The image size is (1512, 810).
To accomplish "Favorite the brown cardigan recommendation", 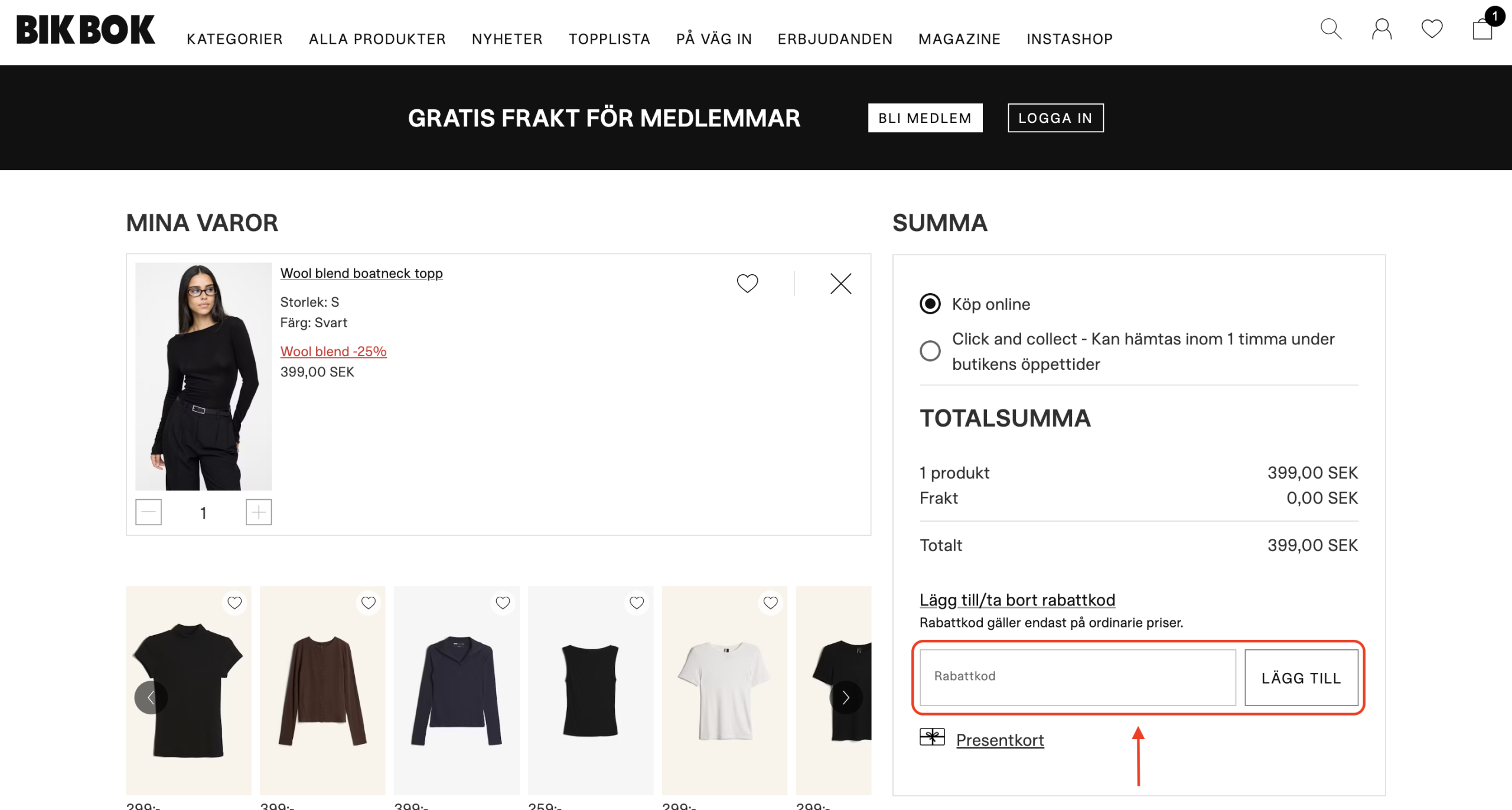I will 369,603.
